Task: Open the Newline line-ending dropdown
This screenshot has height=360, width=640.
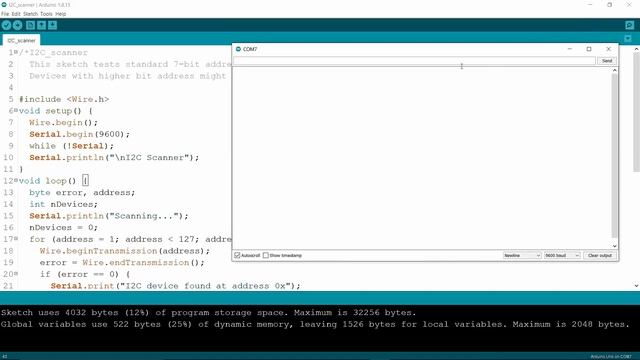Action: tap(522, 256)
